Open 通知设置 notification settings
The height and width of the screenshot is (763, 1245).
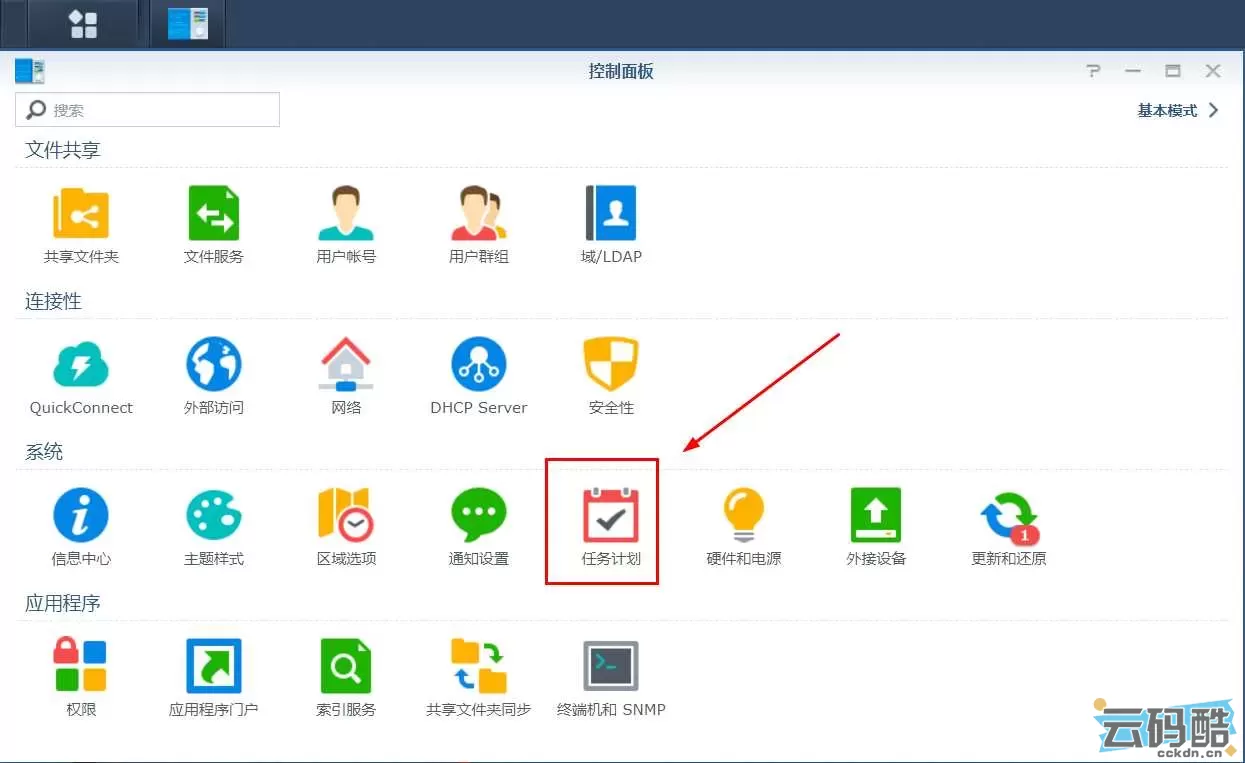[478, 515]
